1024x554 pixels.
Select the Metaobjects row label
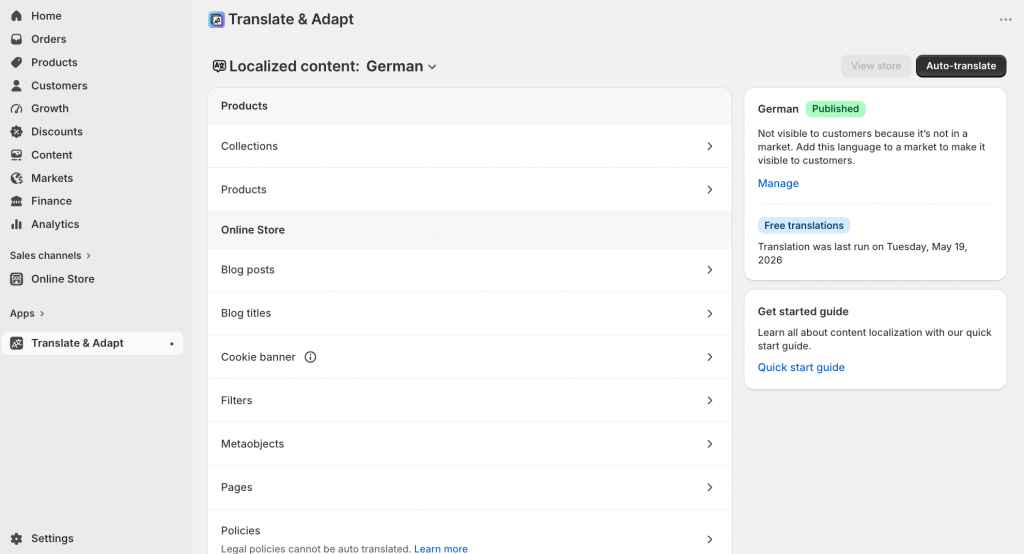[252, 444]
